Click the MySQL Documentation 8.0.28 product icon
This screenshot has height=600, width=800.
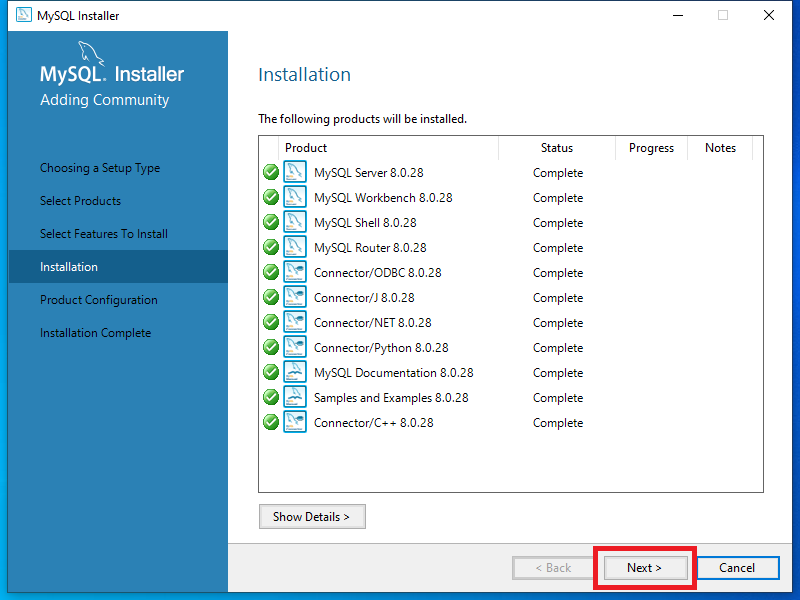295,372
